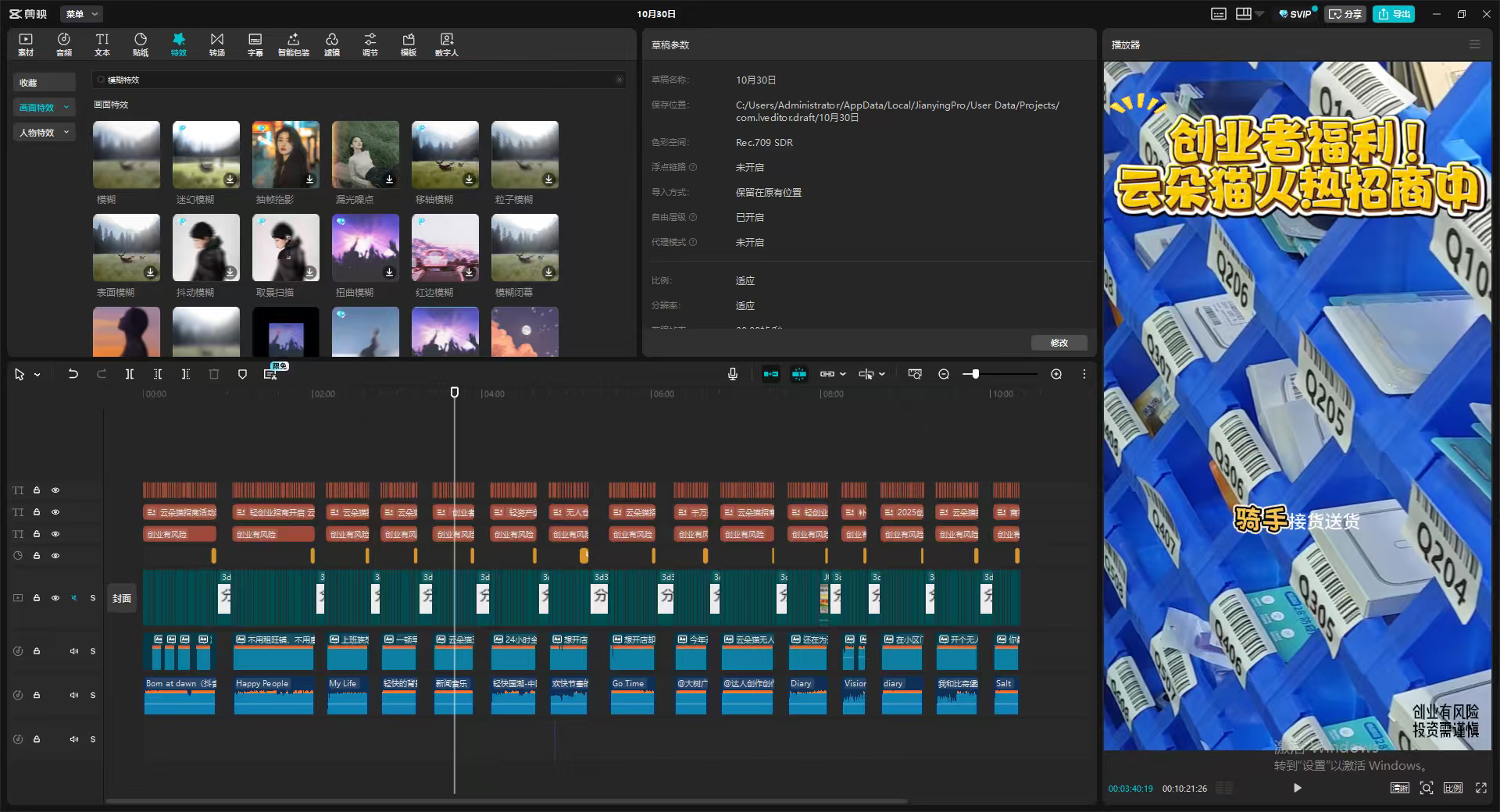
Task: Click the caption tool with 限免 badge
Action: coord(271,374)
